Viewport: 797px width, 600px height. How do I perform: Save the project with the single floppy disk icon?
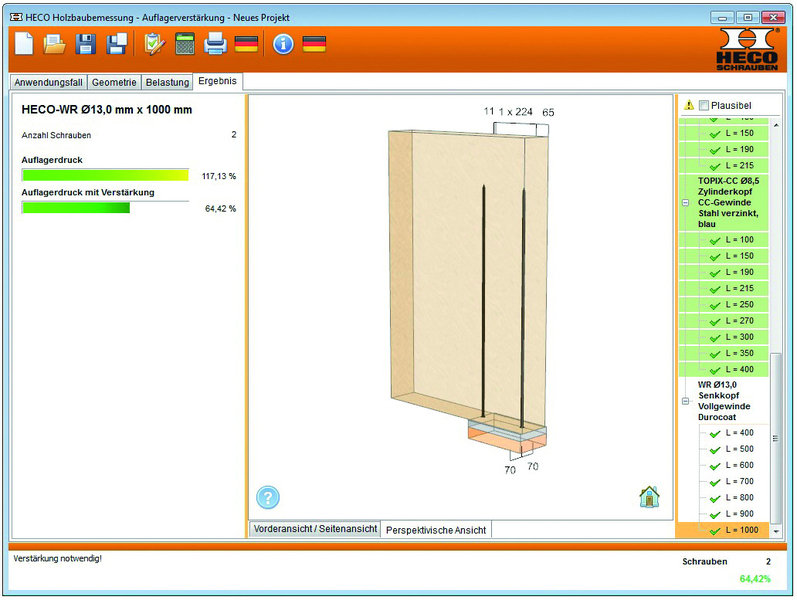pyautogui.click(x=86, y=44)
